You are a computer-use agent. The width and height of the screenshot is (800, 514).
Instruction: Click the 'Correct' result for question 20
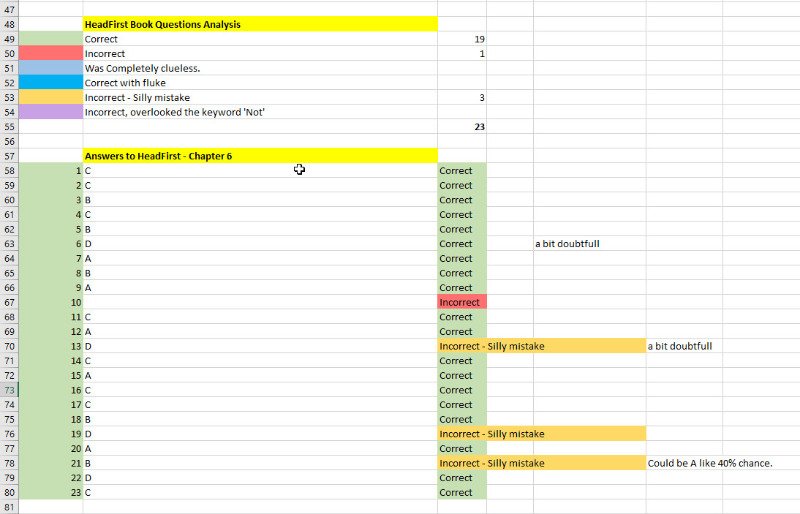click(462, 449)
